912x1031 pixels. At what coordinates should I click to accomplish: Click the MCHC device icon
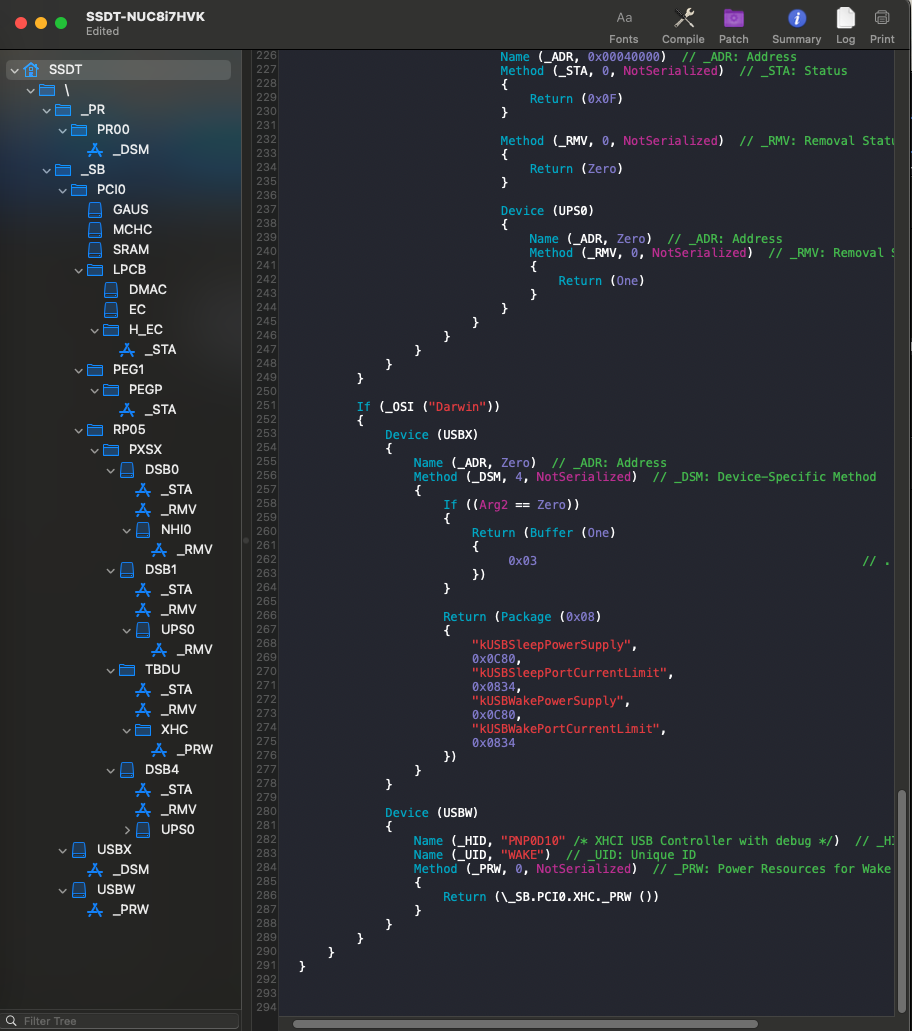95,229
